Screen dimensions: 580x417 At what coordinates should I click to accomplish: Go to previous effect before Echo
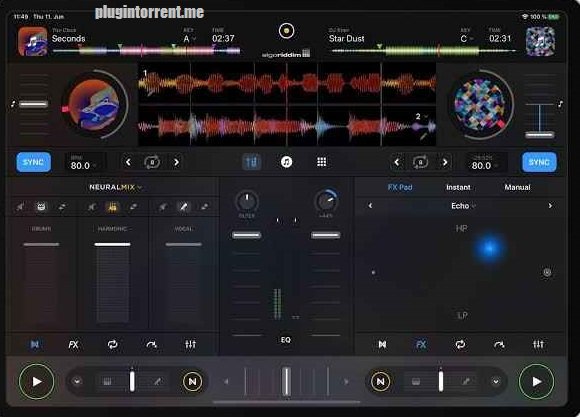tap(370, 206)
